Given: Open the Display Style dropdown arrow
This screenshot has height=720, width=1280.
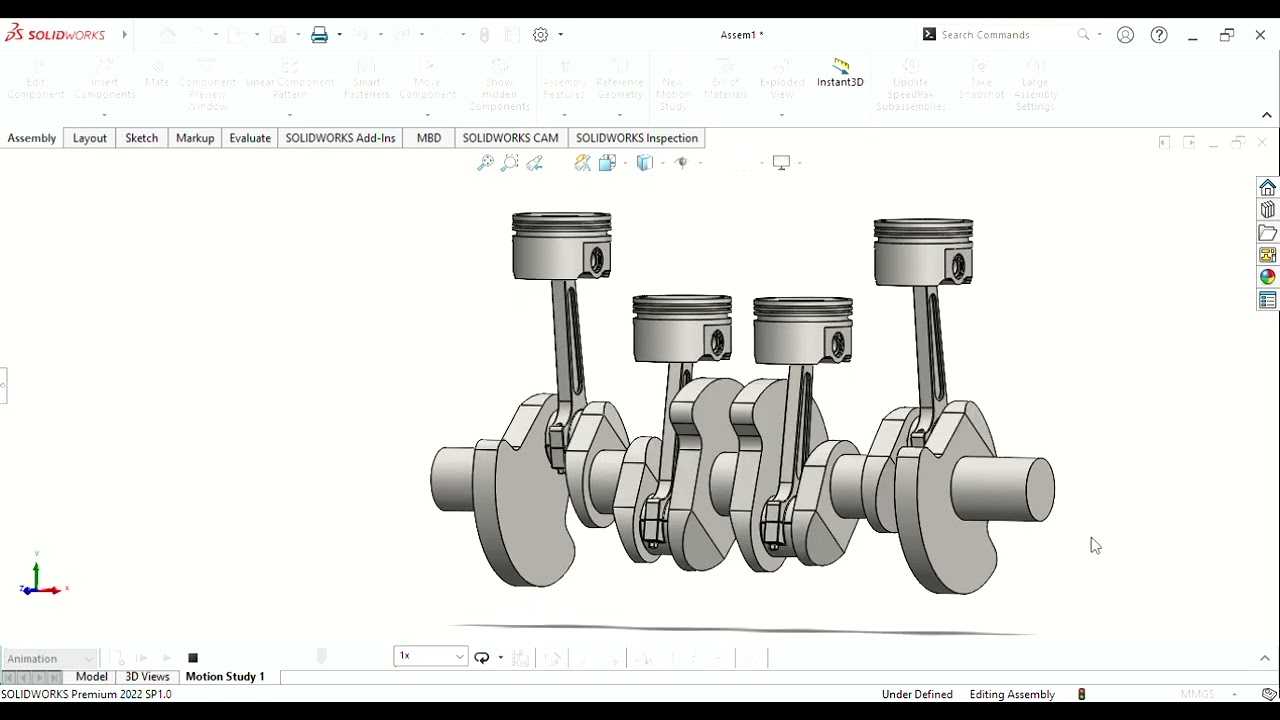Looking at the screenshot, I should pos(662,163).
